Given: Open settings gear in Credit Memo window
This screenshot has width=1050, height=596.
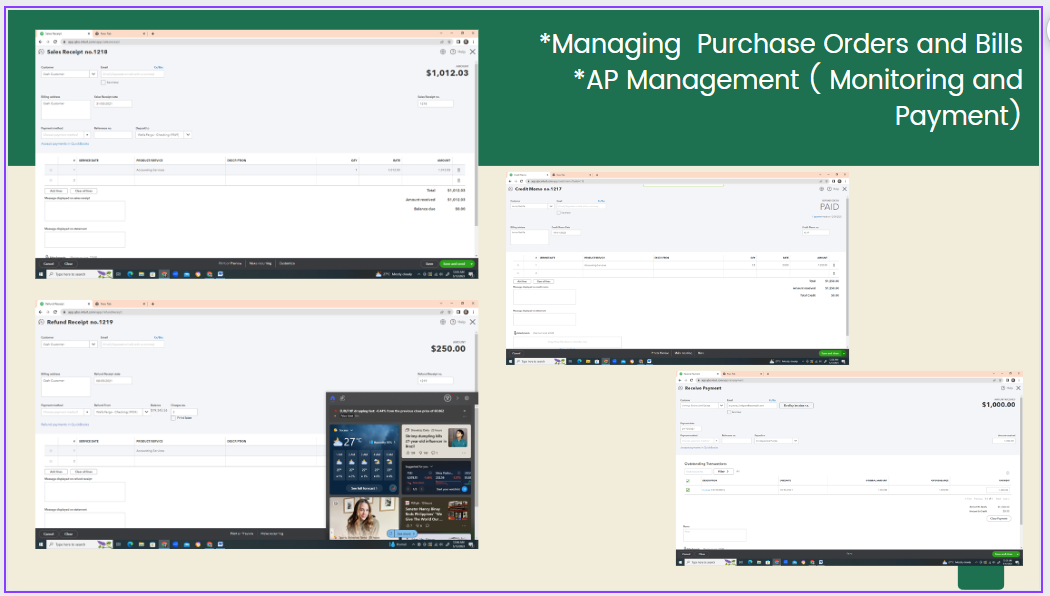Looking at the screenshot, I should tap(823, 189).
